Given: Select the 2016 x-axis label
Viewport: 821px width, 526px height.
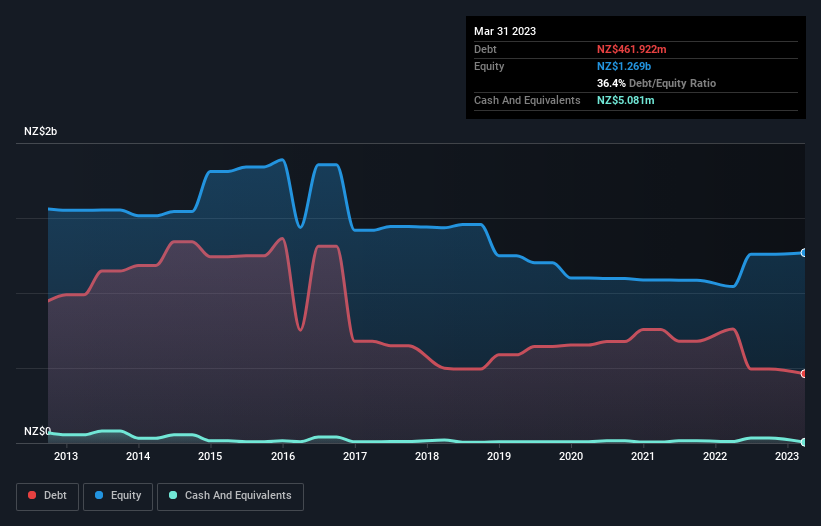Looking at the screenshot, I should tap(283, 456).
